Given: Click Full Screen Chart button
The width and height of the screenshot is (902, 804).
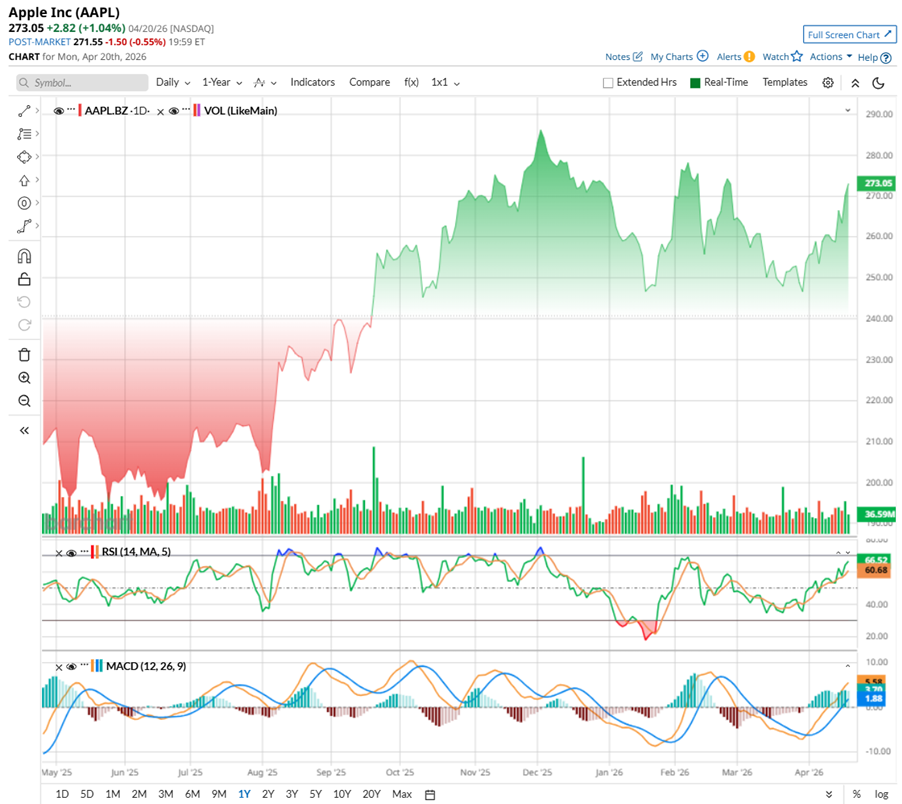Looking at the screenshot, I should 849,35.
